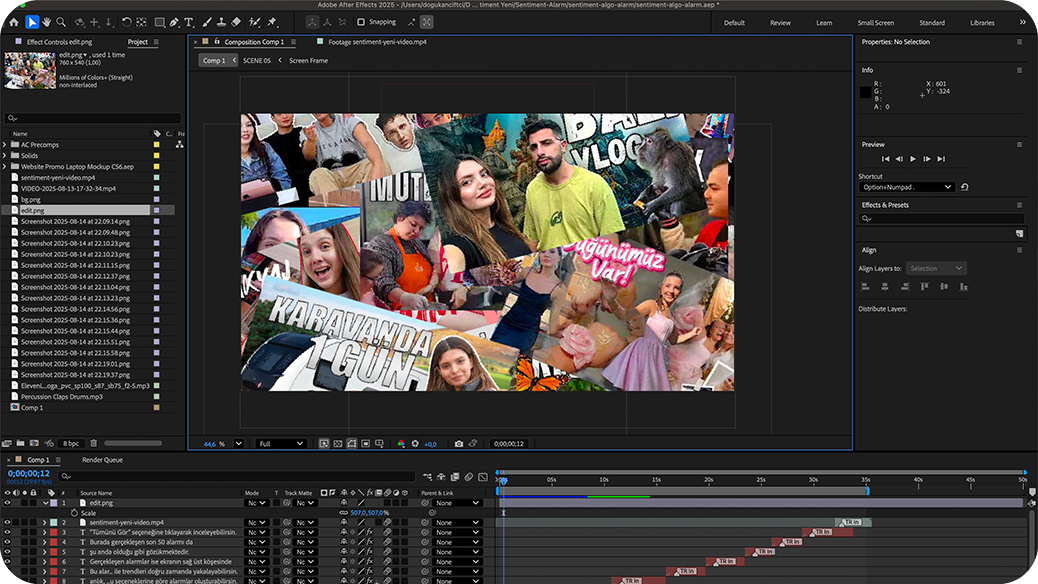Select the Brush tool

click(205, 22)
